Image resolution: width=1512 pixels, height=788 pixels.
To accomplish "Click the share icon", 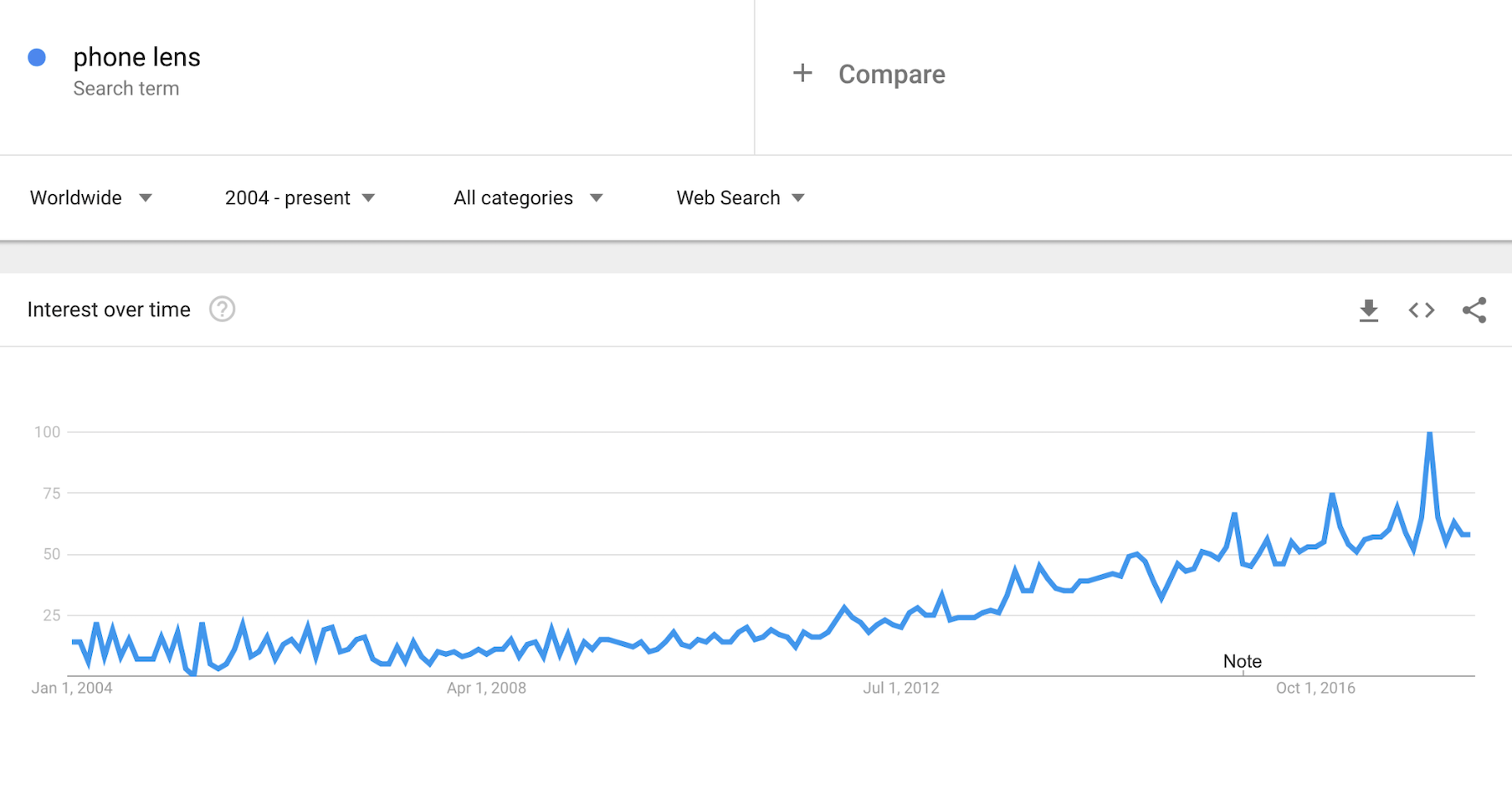I will pos(1474,310).
